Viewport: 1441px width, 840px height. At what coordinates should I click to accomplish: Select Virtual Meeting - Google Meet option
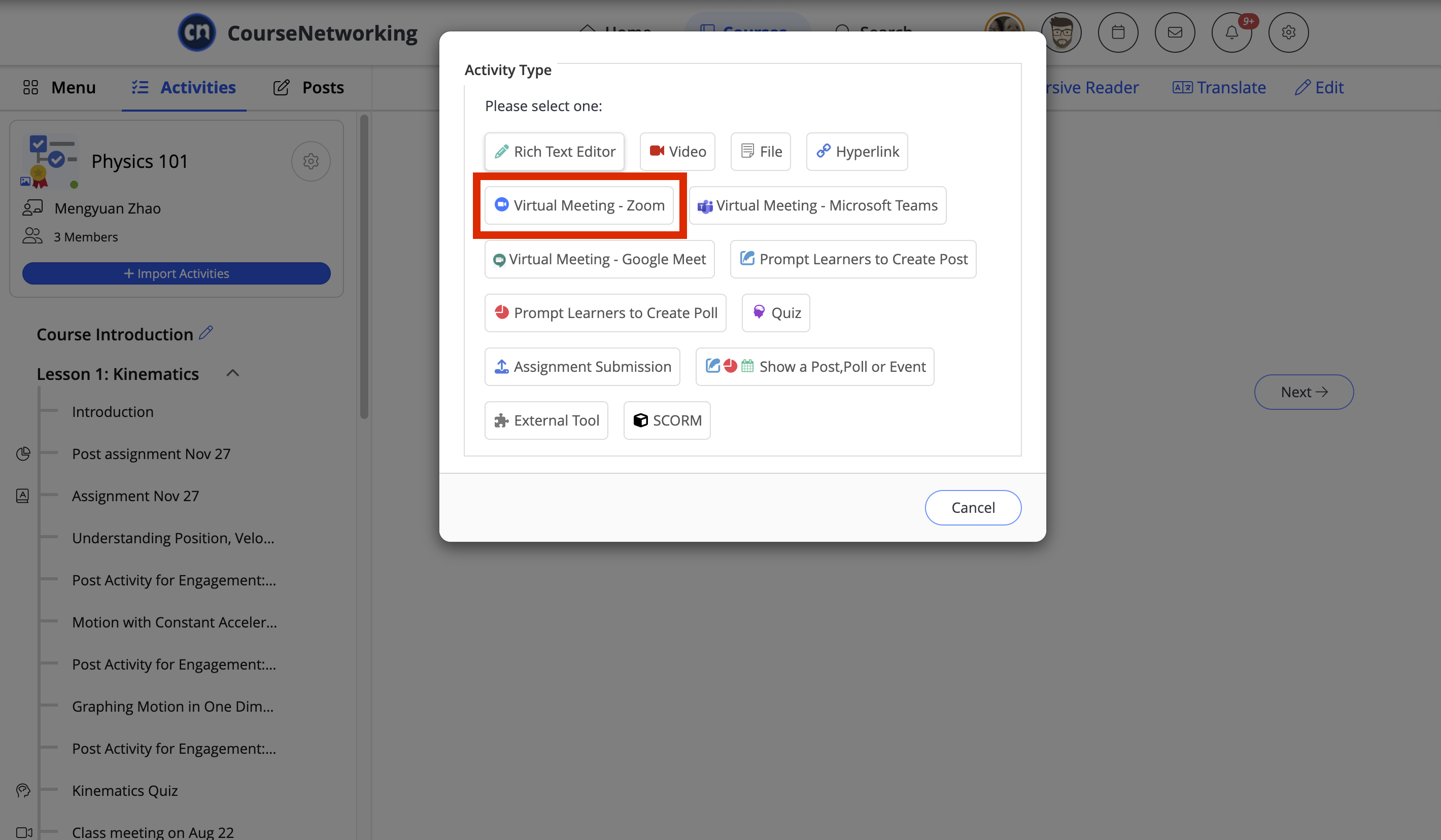(x=599, y=259)
